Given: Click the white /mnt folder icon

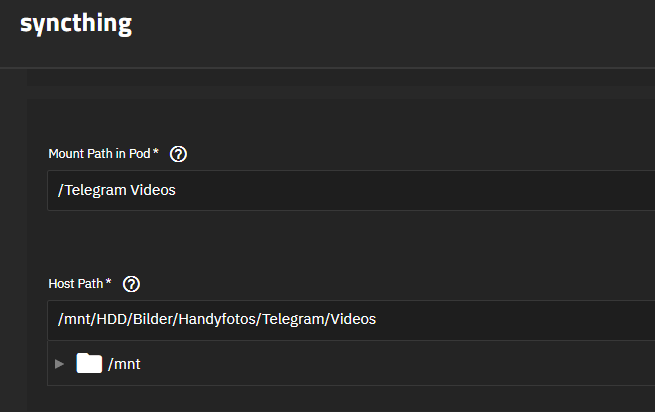Looking at the screenshot, I should click(89, 363).
